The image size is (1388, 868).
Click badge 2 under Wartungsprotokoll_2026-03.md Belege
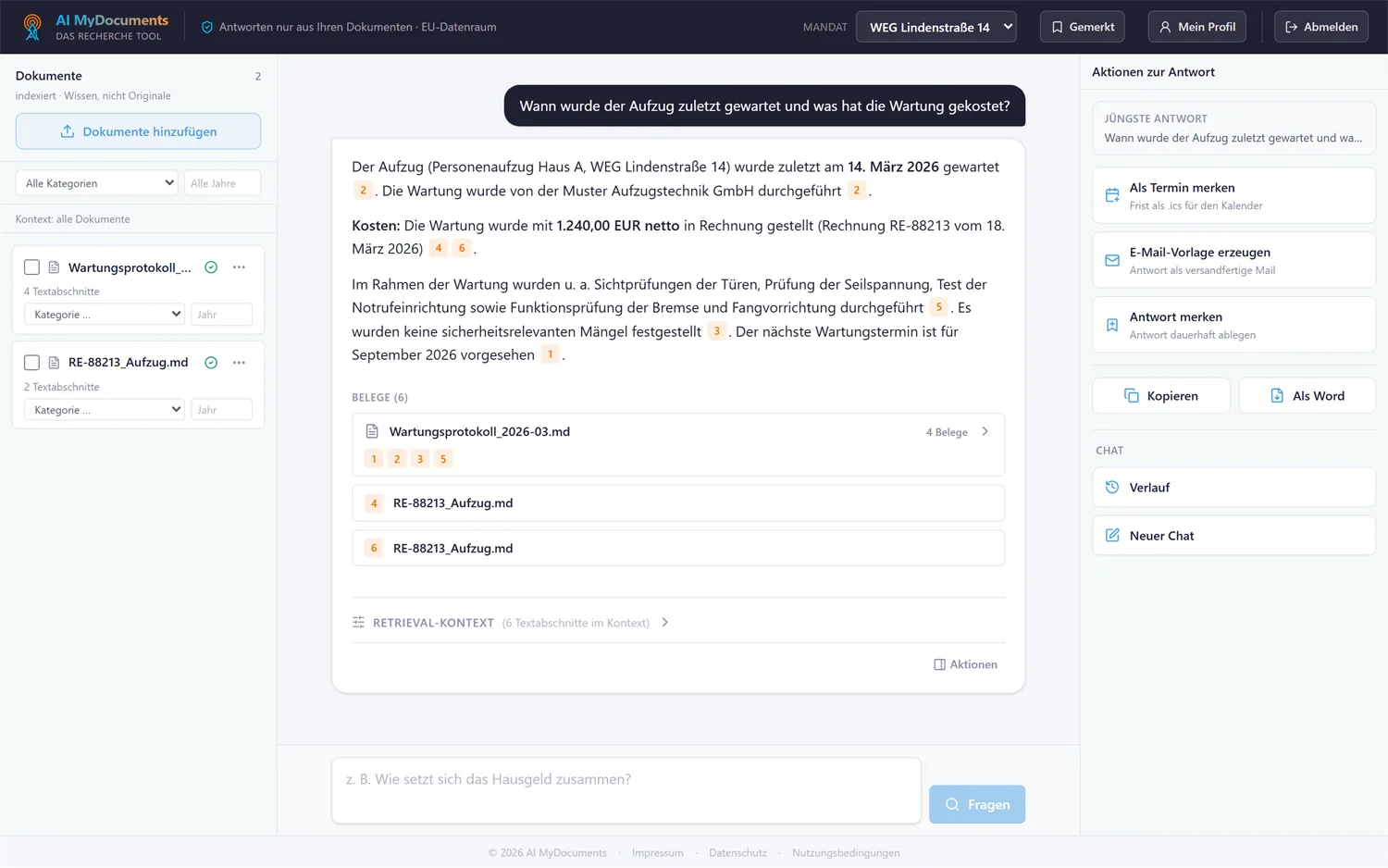click(397, 459)
